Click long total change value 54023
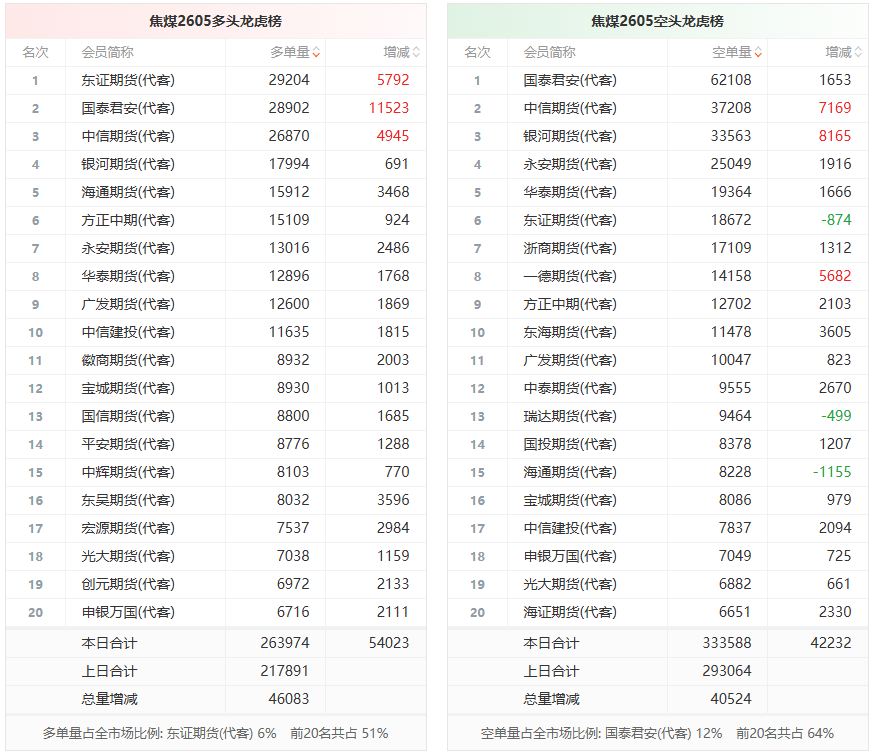Image resolution: width=872 pixels, height=756 pixels. point(389,643)
